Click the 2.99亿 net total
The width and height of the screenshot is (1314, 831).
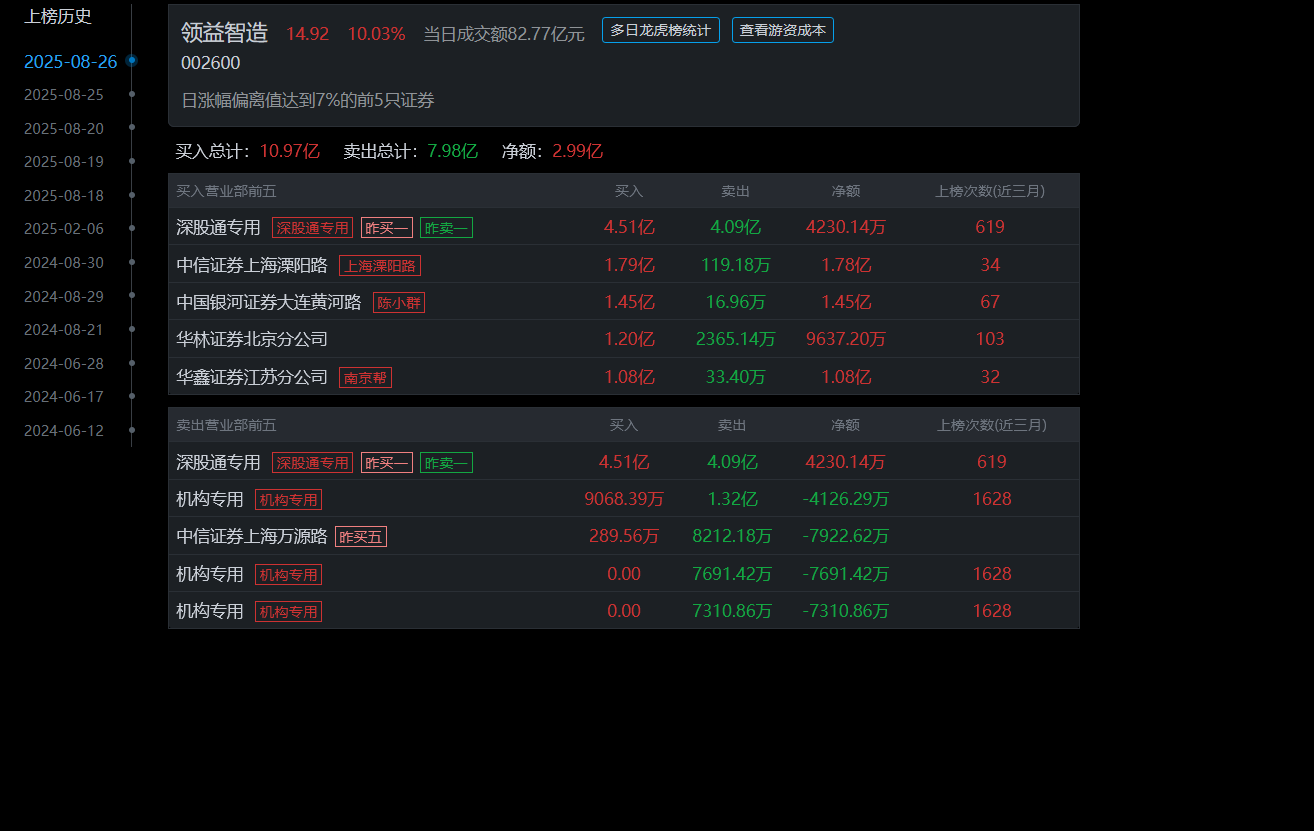tap(578, 152)
